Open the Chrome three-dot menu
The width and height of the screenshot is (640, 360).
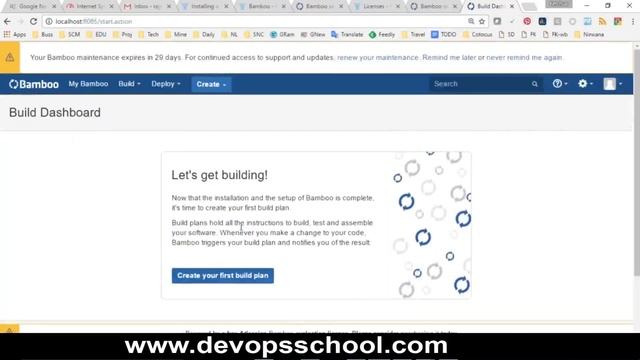point(633,21)
